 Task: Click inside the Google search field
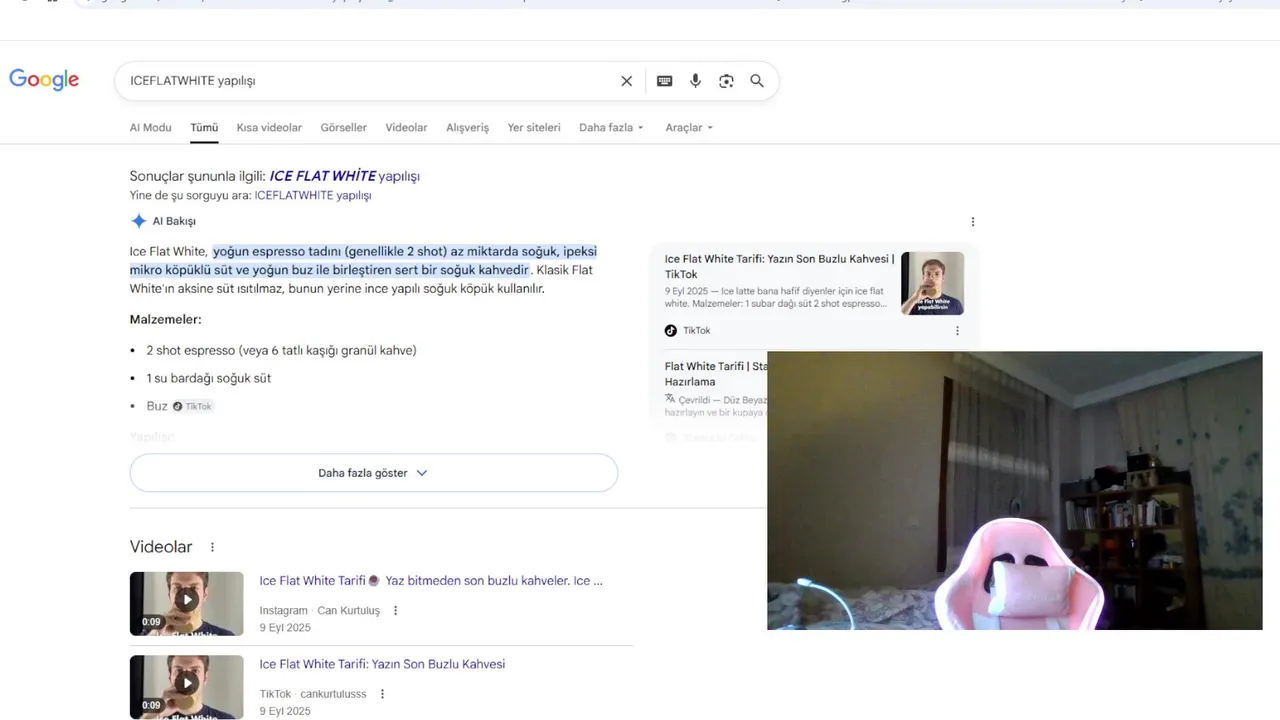click(x=370, y=81)
